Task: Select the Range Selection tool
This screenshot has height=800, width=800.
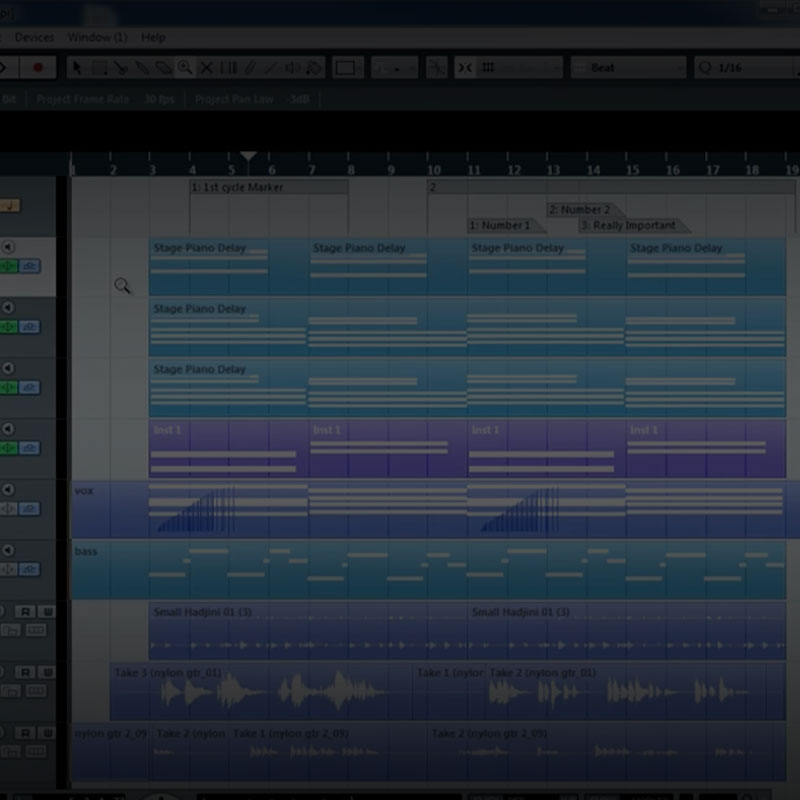Action: [99, 67]
